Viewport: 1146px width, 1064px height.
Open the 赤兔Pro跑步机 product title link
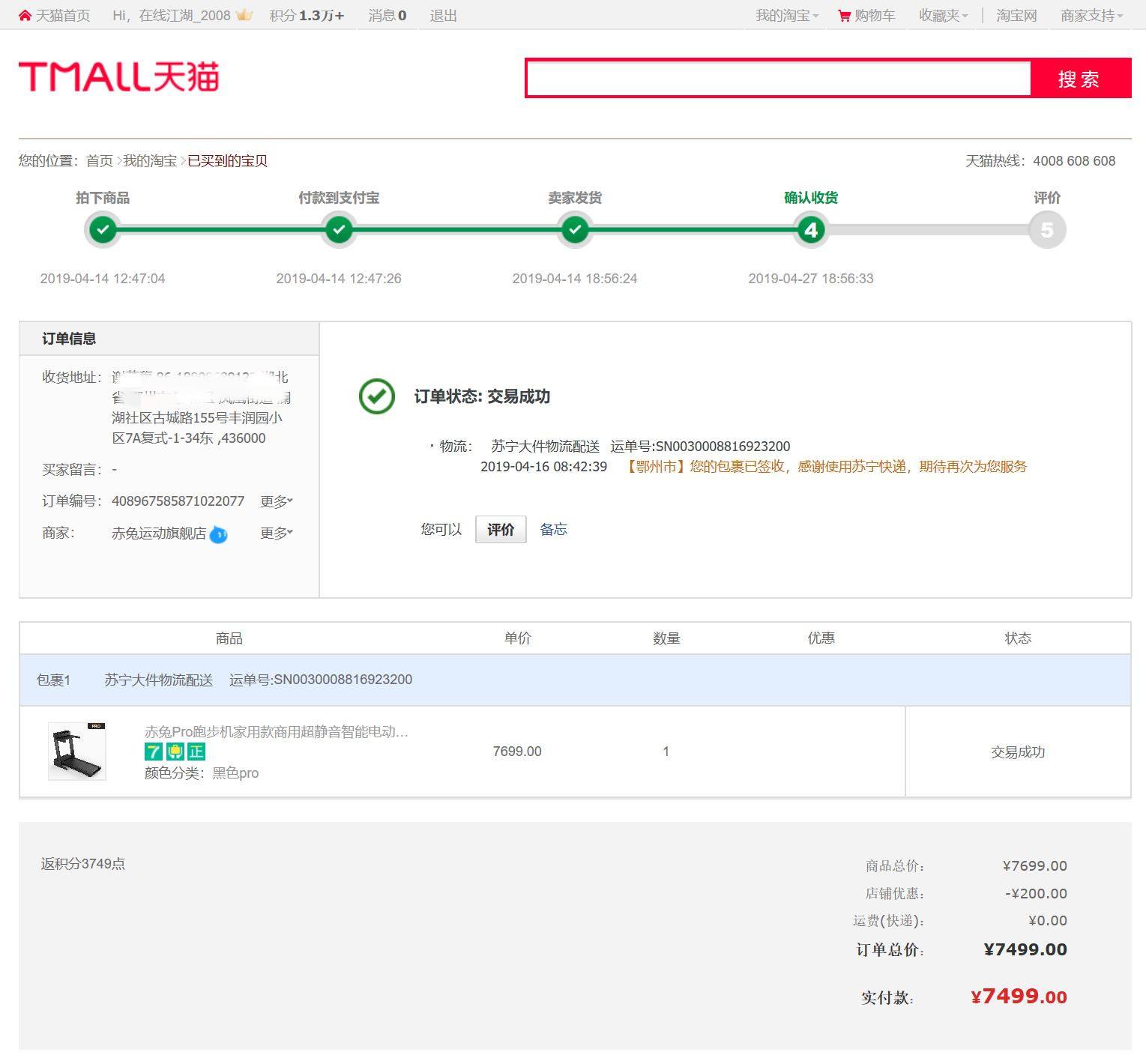[x=277, y=732]
